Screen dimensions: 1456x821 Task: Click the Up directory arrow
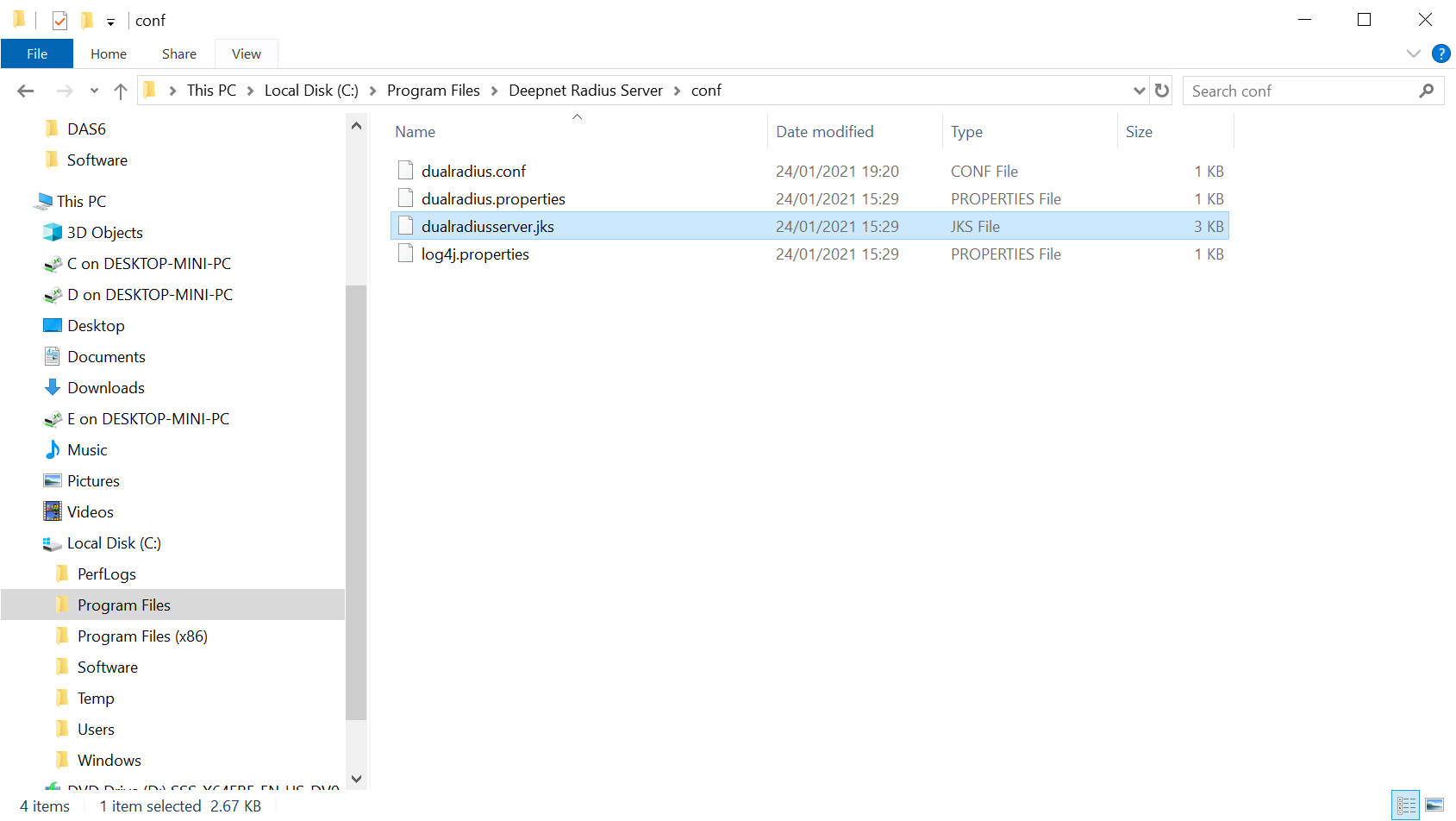click(121, 91)
